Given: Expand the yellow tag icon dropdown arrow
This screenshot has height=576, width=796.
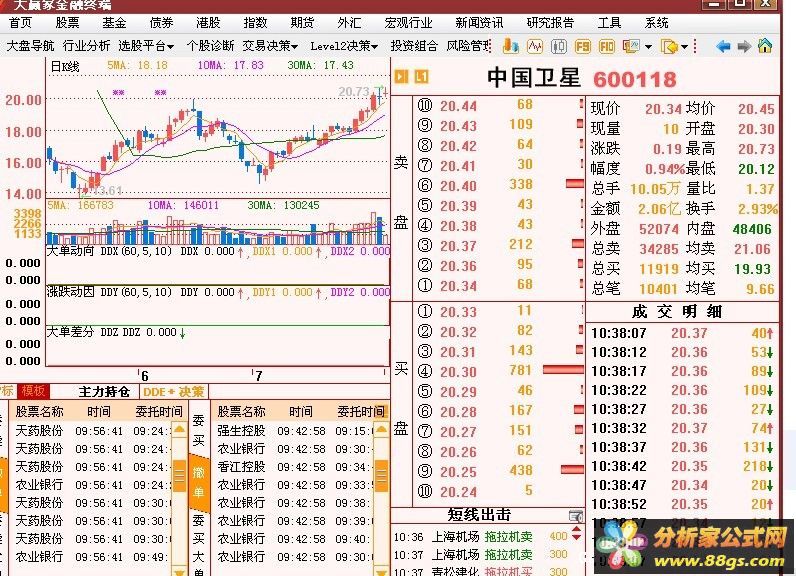Looking at the screenshot, I should coord(684,47).
